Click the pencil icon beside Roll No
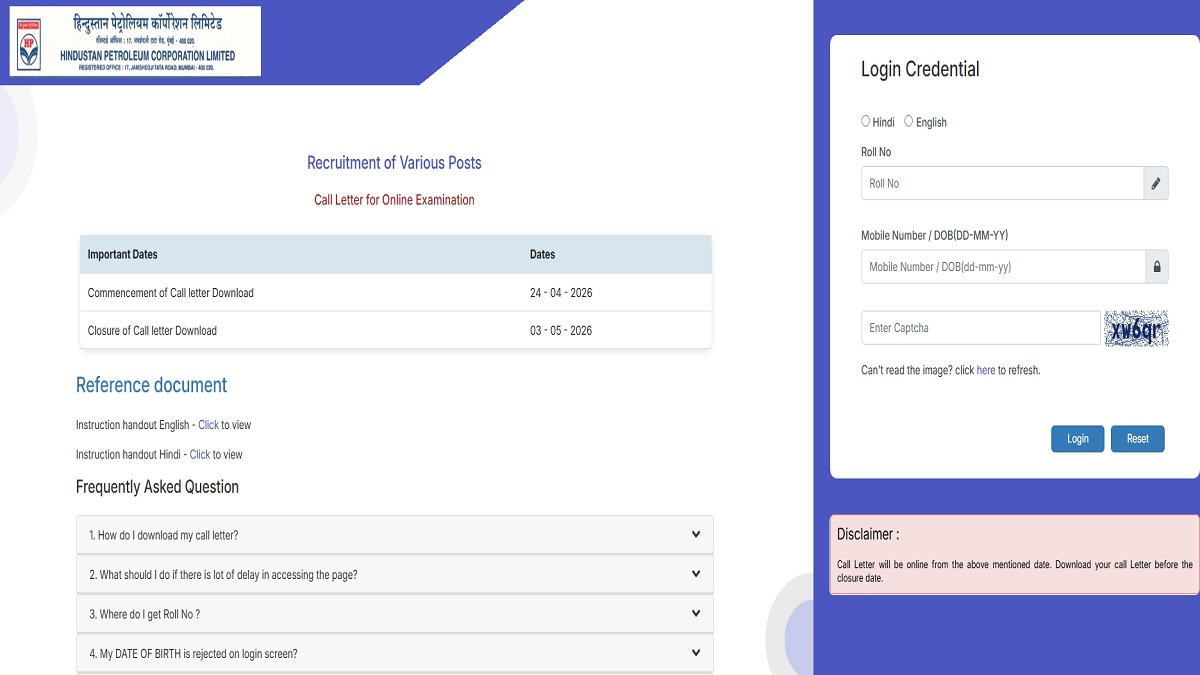 click(1156, 183)
